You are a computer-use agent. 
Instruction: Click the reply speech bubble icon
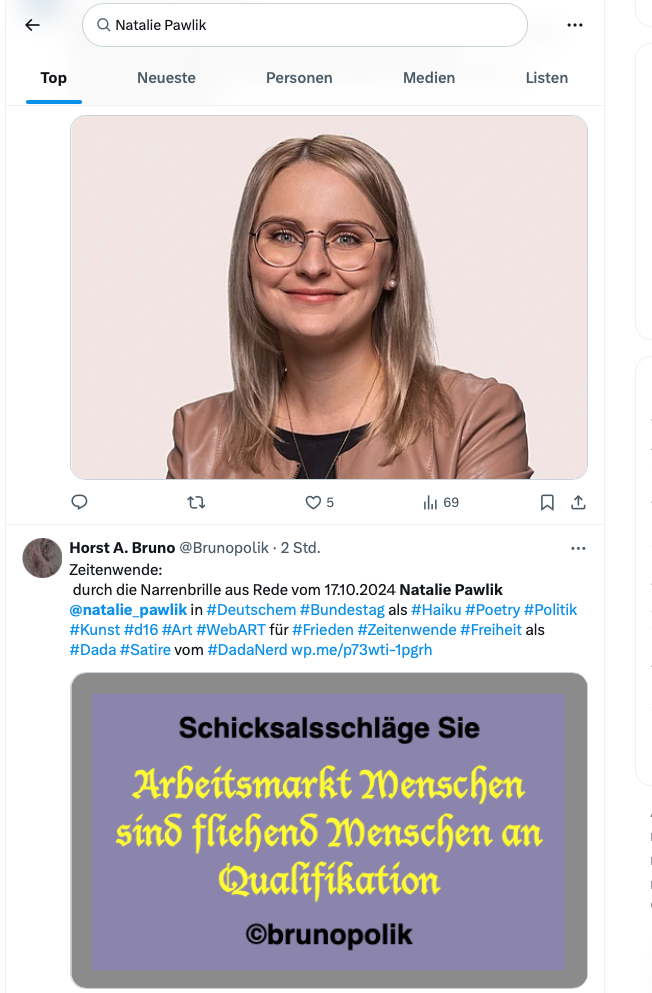(79, 502)
